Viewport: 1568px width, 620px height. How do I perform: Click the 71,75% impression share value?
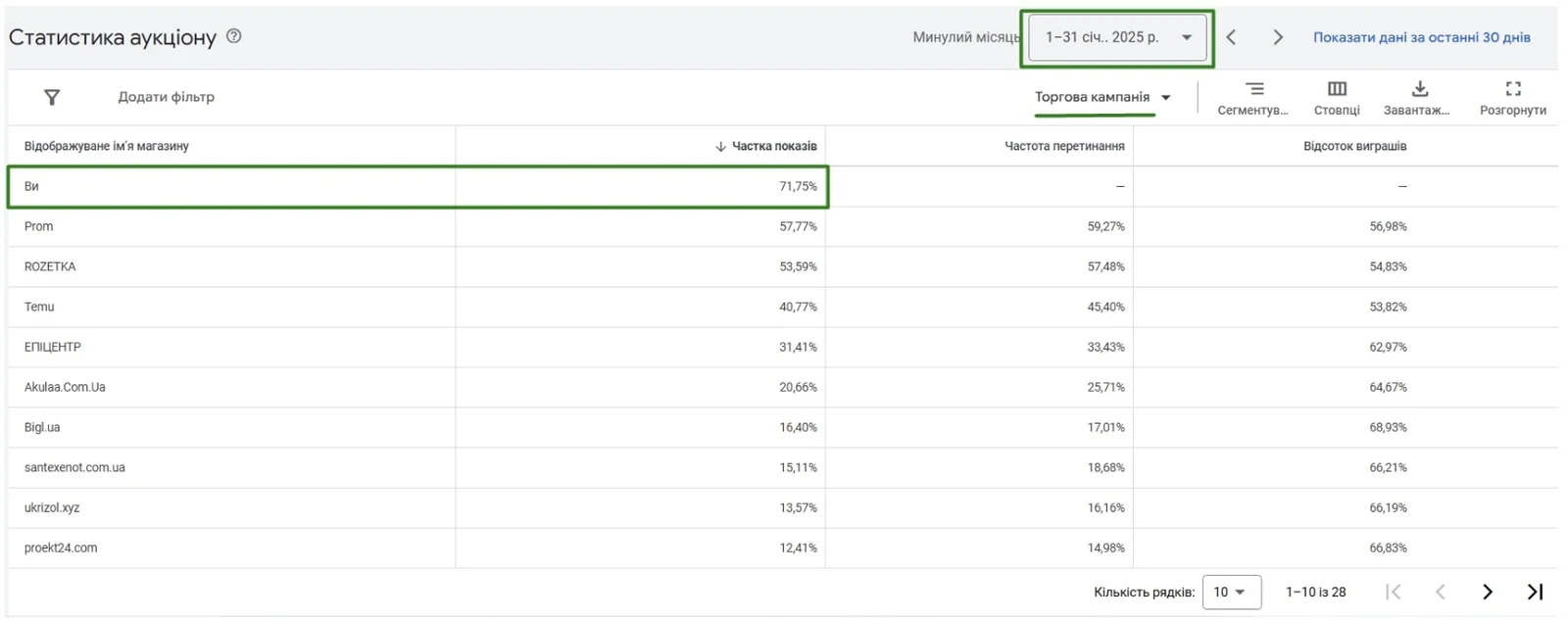coord(798,186)
